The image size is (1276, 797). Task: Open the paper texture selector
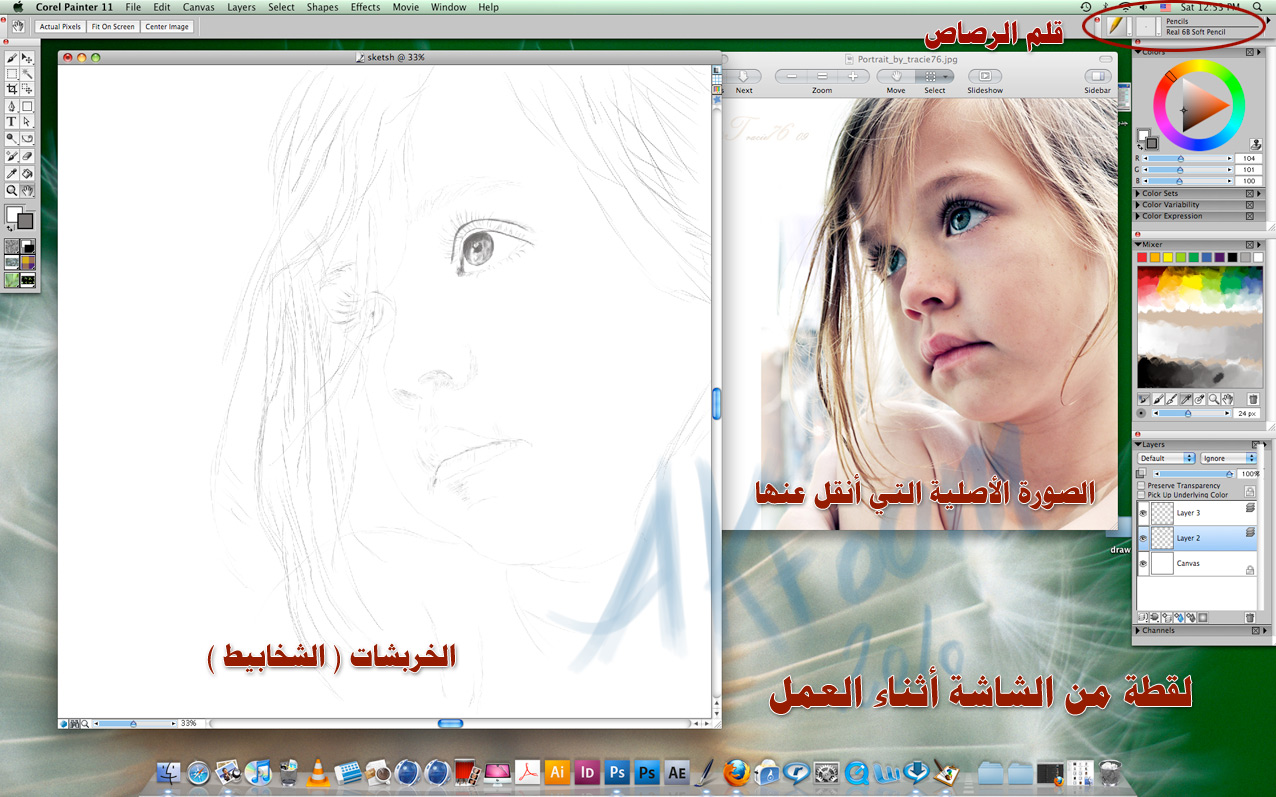pyautogui.click(x=12, y=246)
